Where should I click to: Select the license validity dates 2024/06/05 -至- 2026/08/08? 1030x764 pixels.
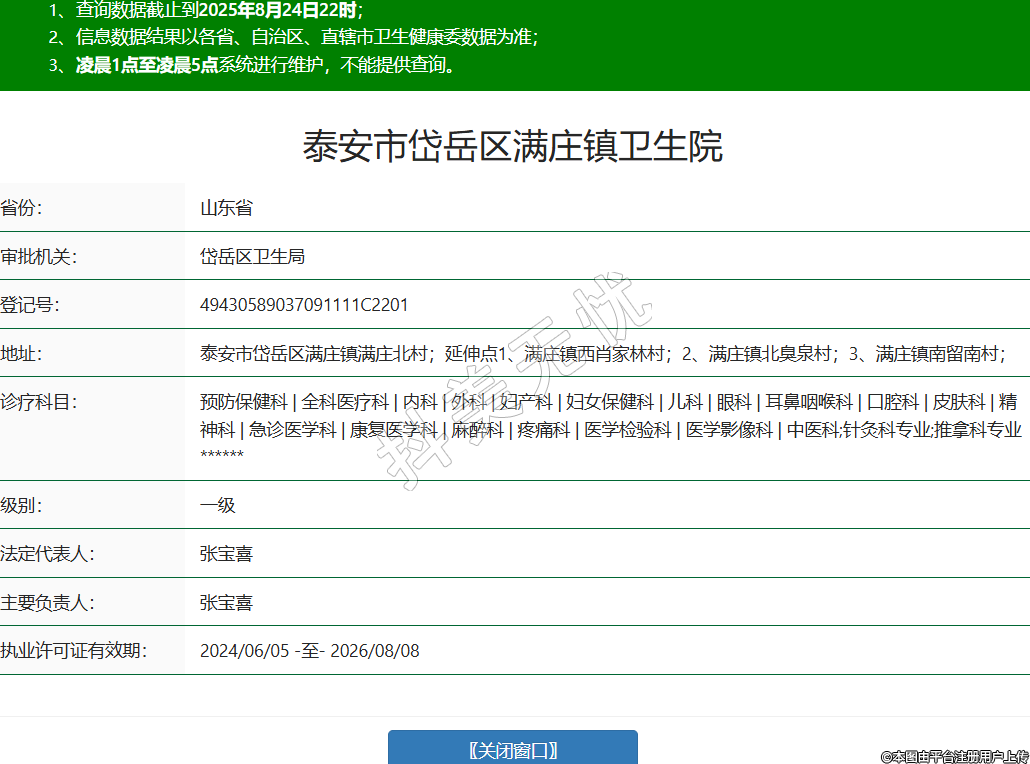click(310, 651)
